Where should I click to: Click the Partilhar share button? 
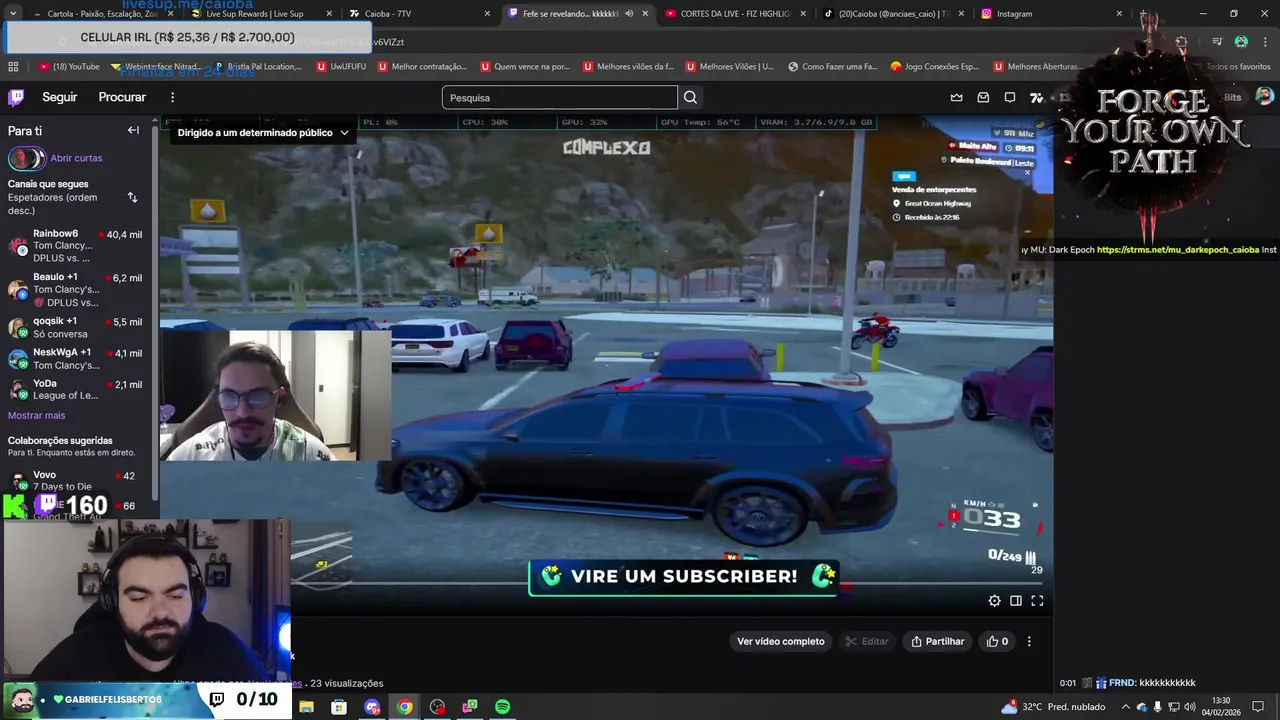(x=938, y=641)
